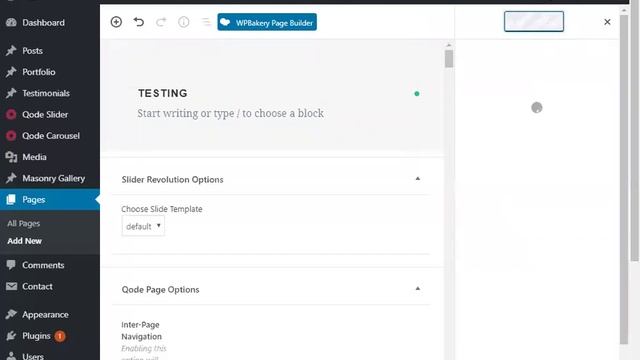The height and width of the screenshot is (360, 640).
Task: Click the editor area scrollbar thumb
Action: [x=449, y=58]
